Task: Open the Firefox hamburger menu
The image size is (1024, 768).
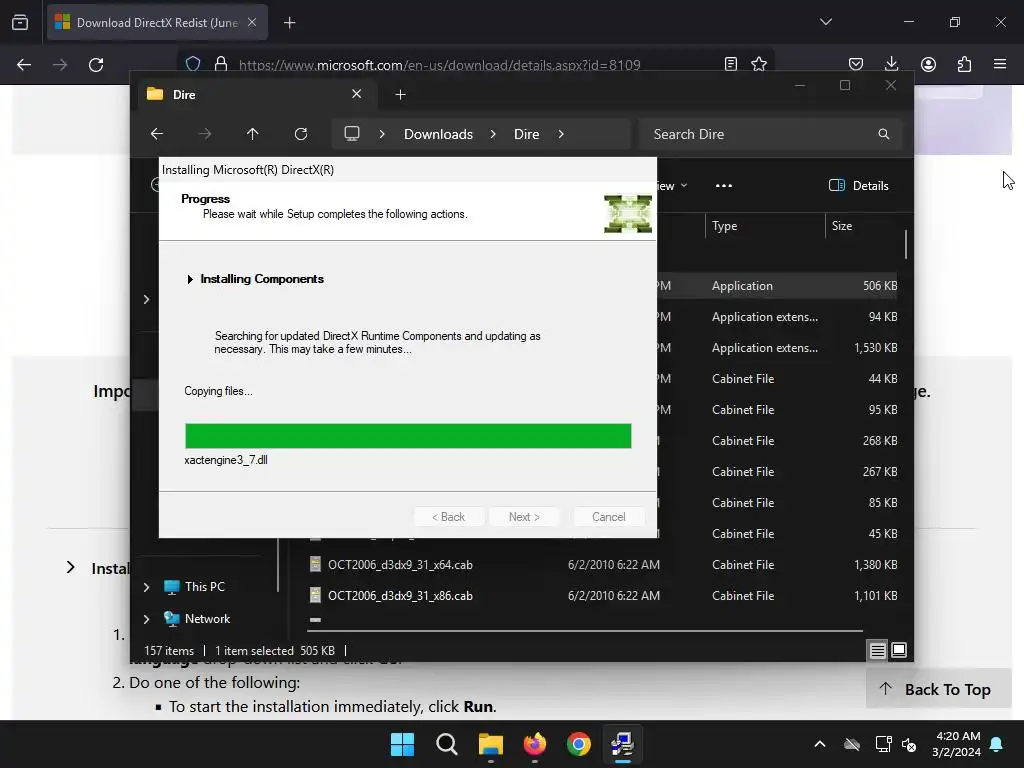Action: tap(1000, 64)
